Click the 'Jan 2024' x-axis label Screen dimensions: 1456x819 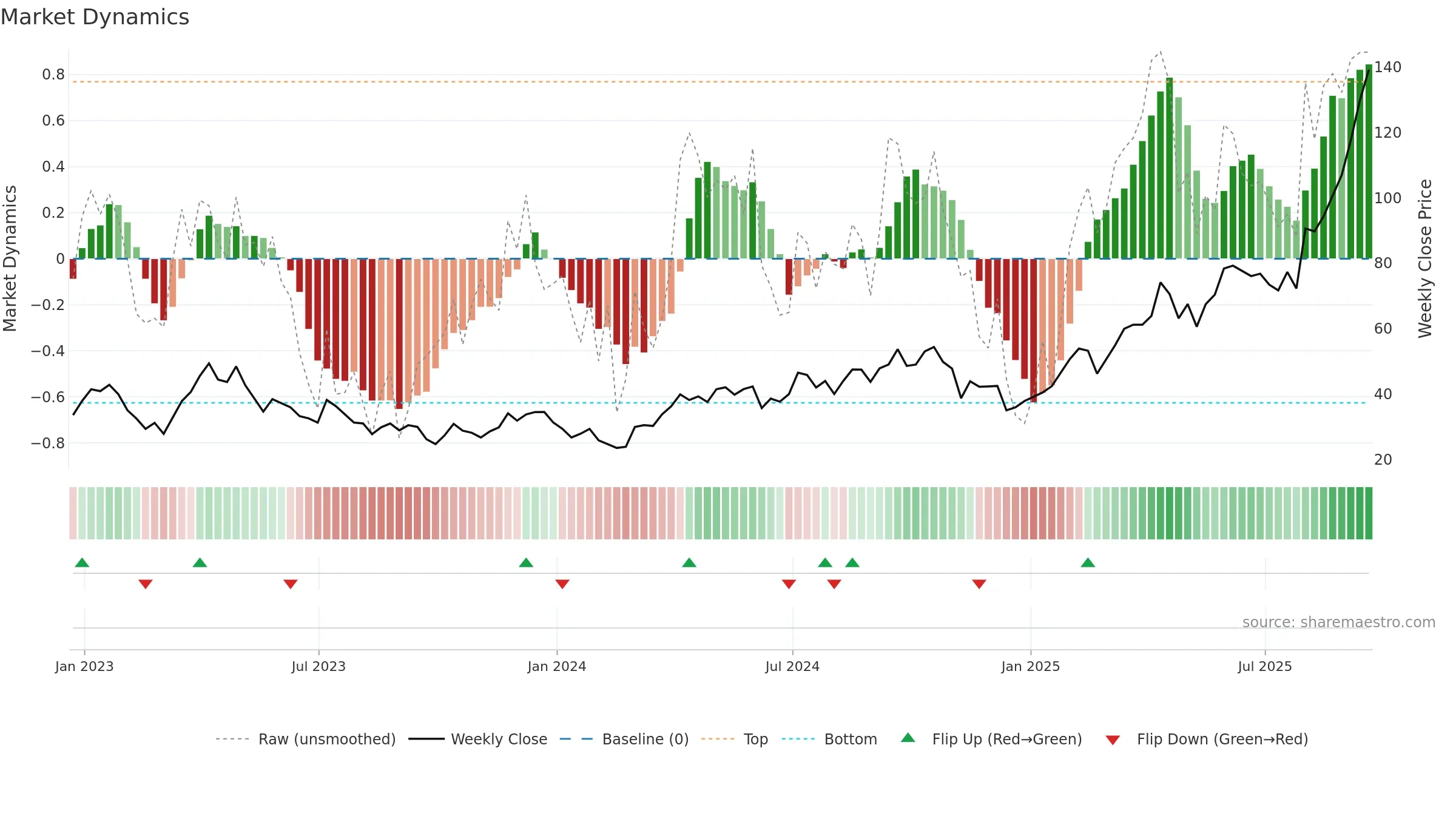557,666
